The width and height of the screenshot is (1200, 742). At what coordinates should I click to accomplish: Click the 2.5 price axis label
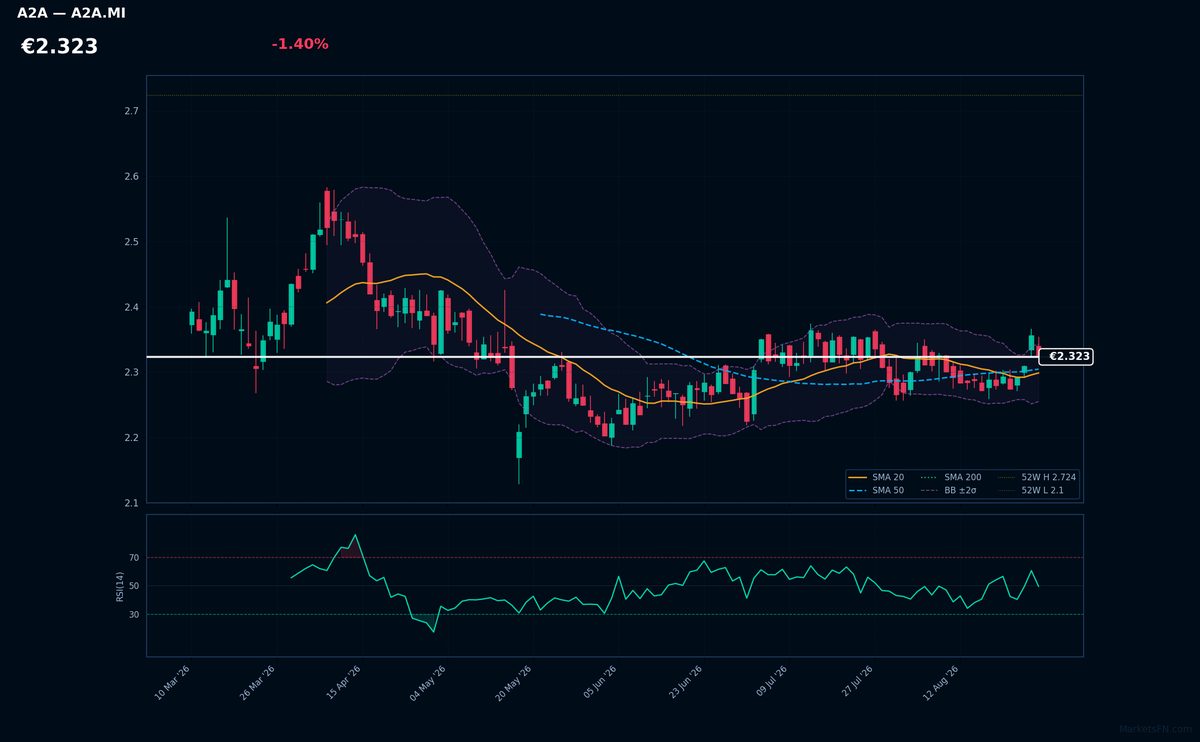(131, 242)
